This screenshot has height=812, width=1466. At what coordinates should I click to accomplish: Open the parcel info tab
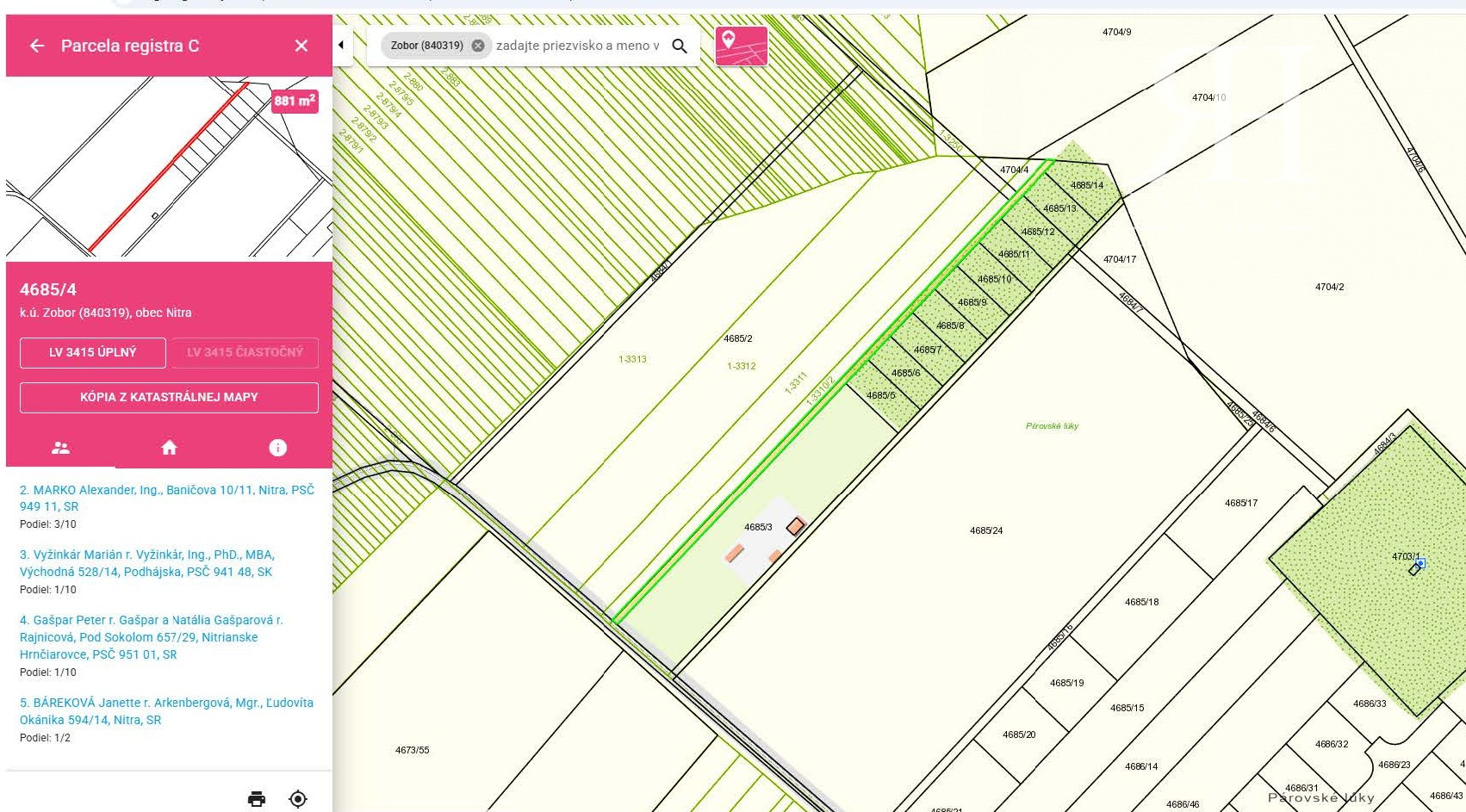click(277, 448)
